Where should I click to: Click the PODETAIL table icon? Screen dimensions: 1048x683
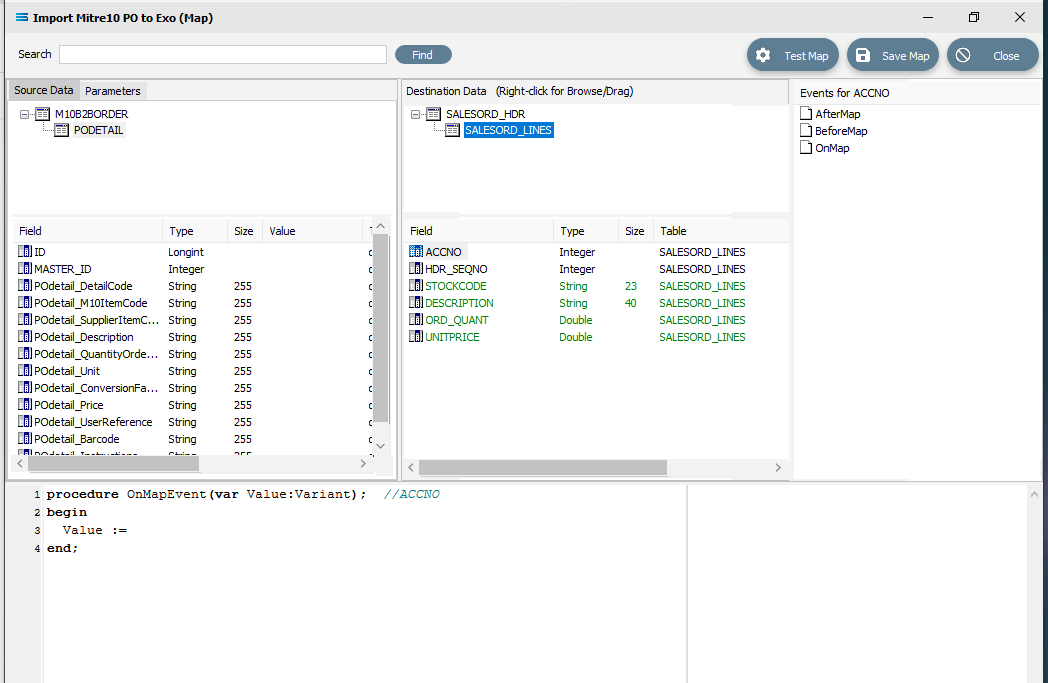(x=61, y=130)
